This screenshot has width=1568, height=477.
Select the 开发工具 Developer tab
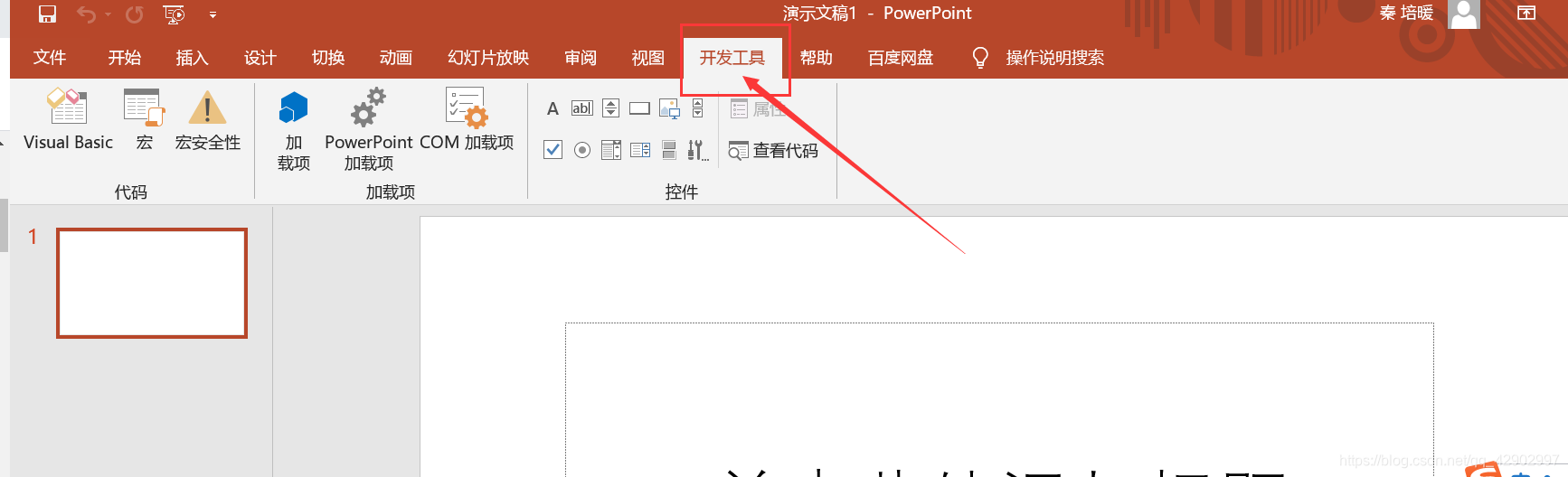point(732,58)
